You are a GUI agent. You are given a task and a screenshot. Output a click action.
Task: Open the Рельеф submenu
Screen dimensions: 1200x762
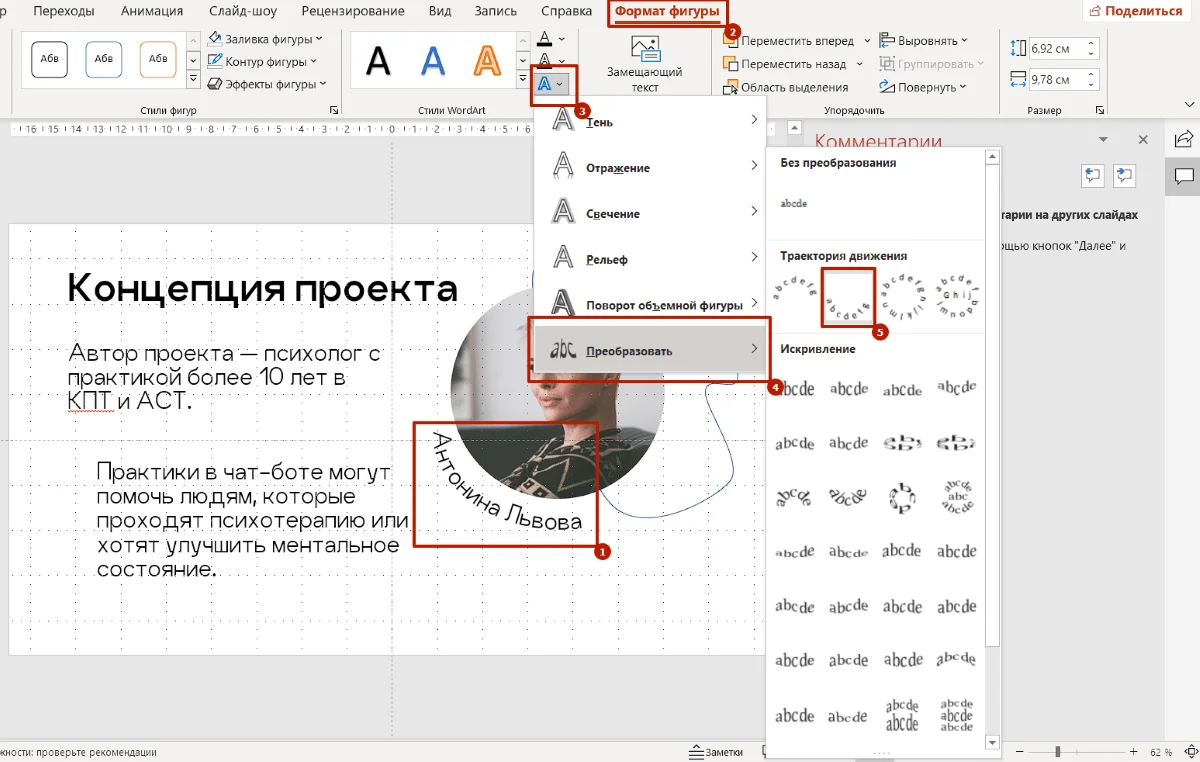tap(651, 259)
